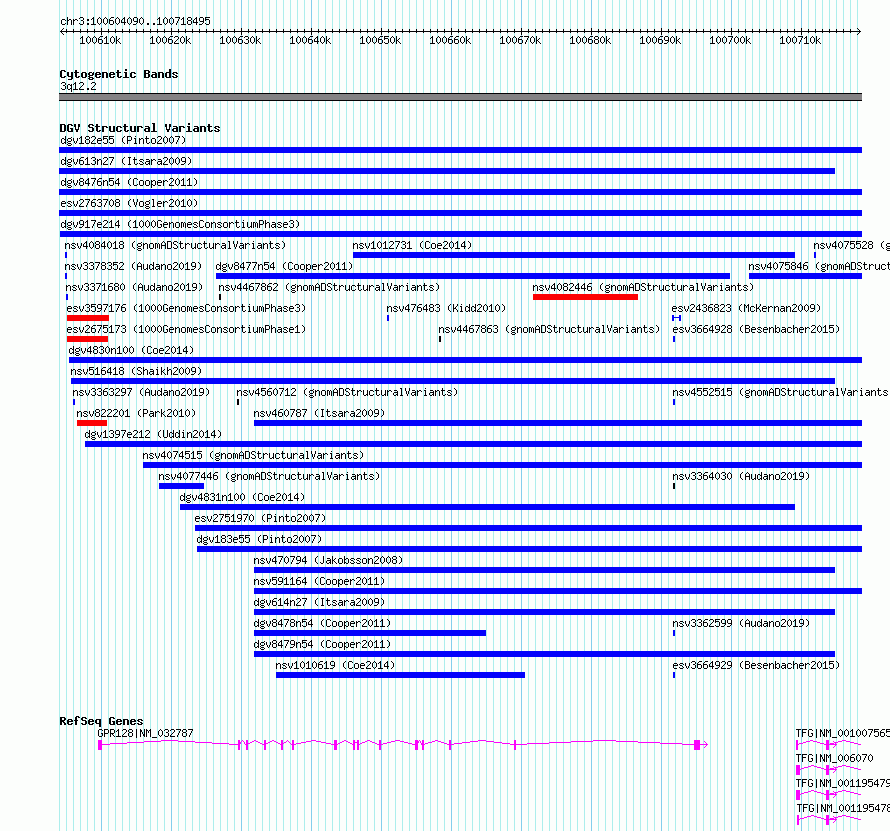Select the nsv1012731 (Coe2014) blue bar

(x=574, y=255)
